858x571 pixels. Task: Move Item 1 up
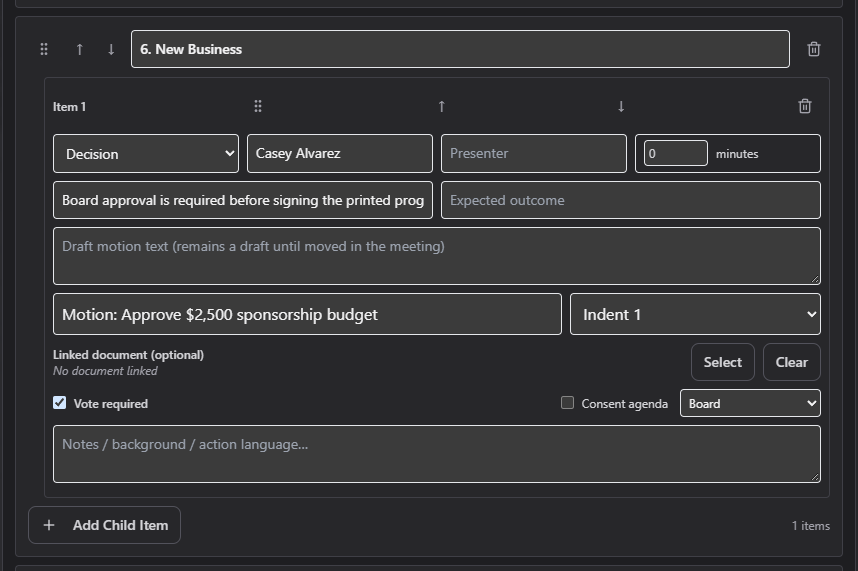click(442, 106)
